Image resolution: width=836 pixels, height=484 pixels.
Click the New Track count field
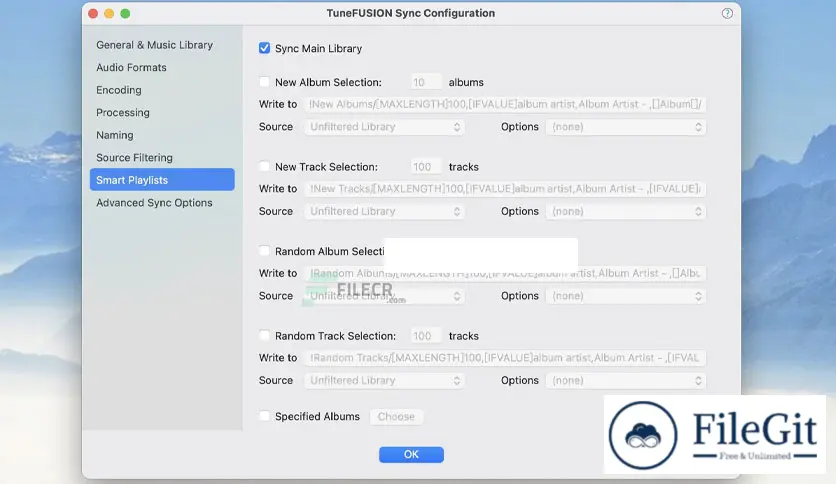tap(425, 167)
